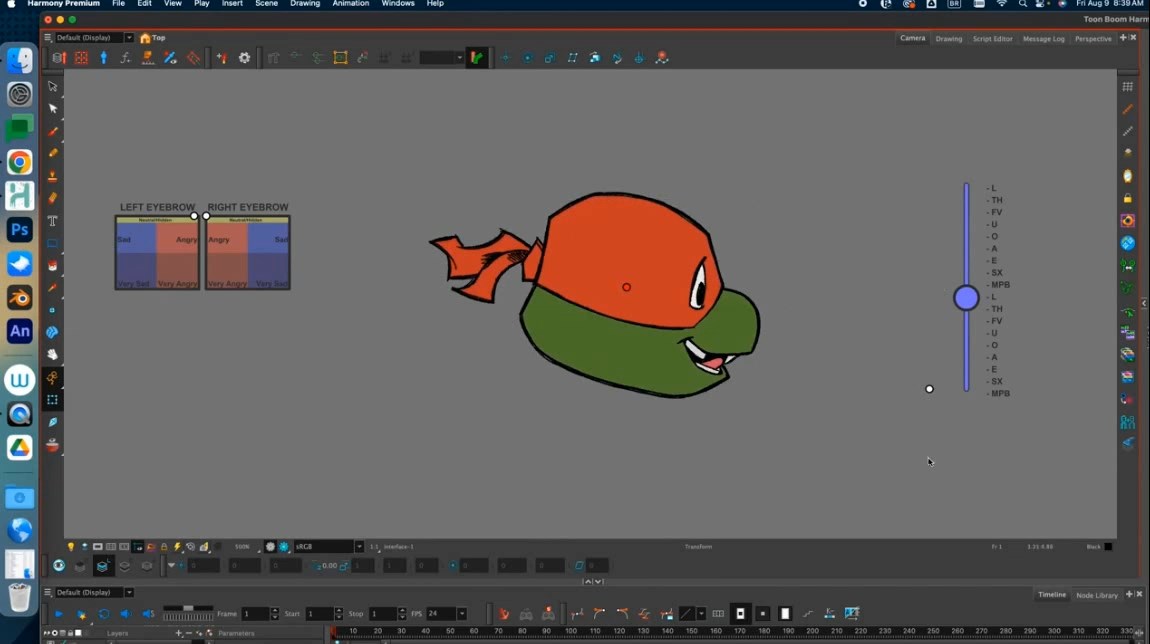
Task: Open Blender from the Dock
Action: click(x=20, y=298)
